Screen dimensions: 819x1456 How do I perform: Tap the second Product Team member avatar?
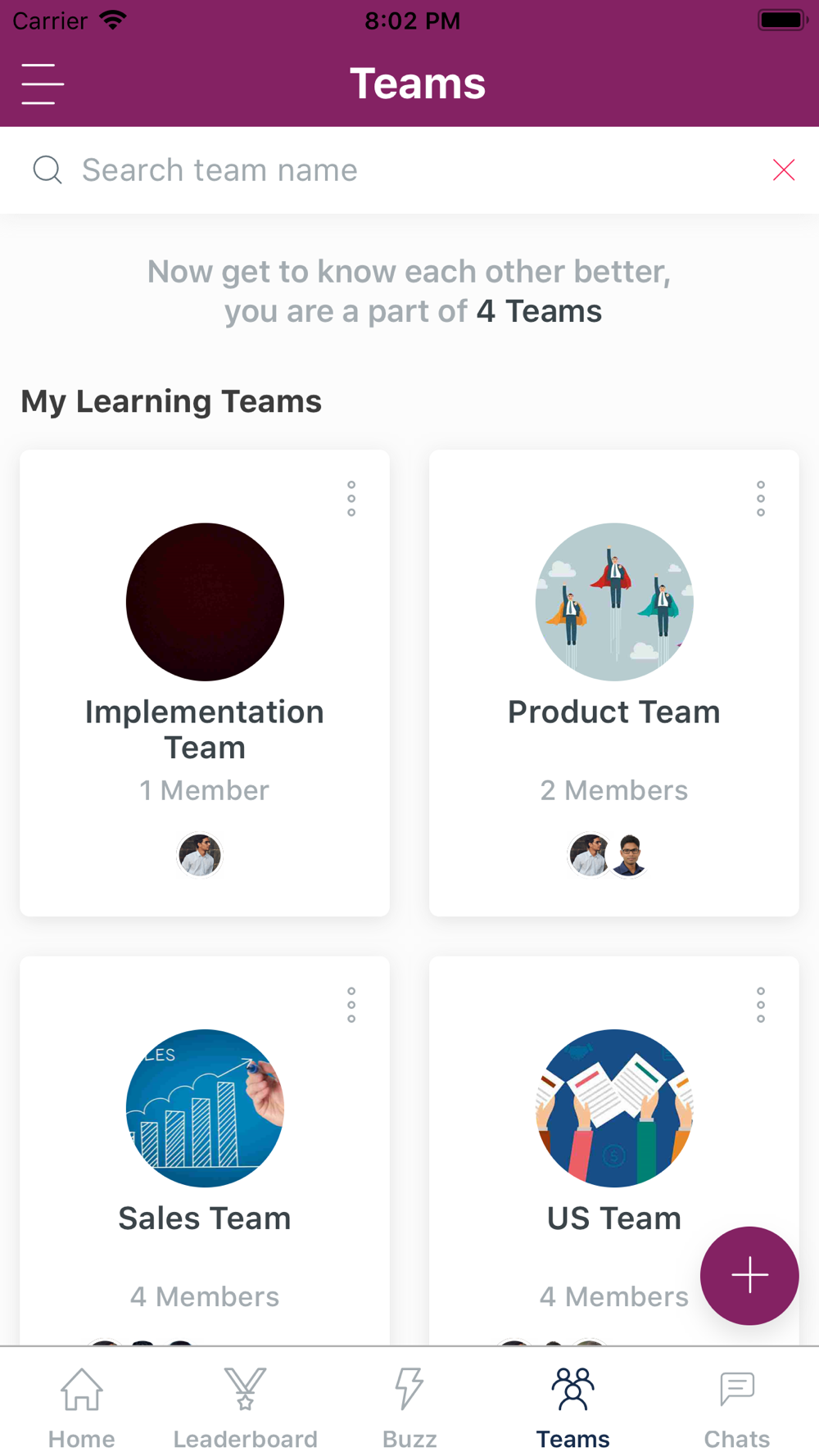(x=630, y=855)
